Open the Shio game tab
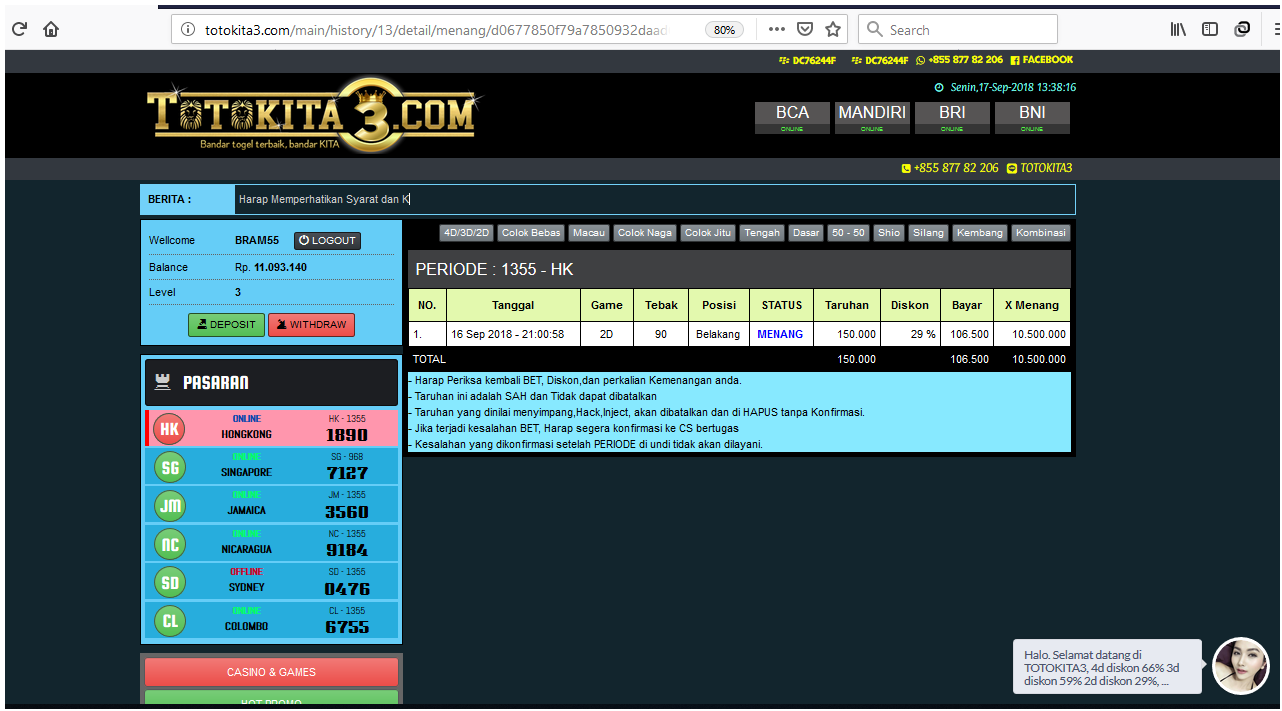Image resolution: width=1282 pixels, height=711 pixels. 888,233
